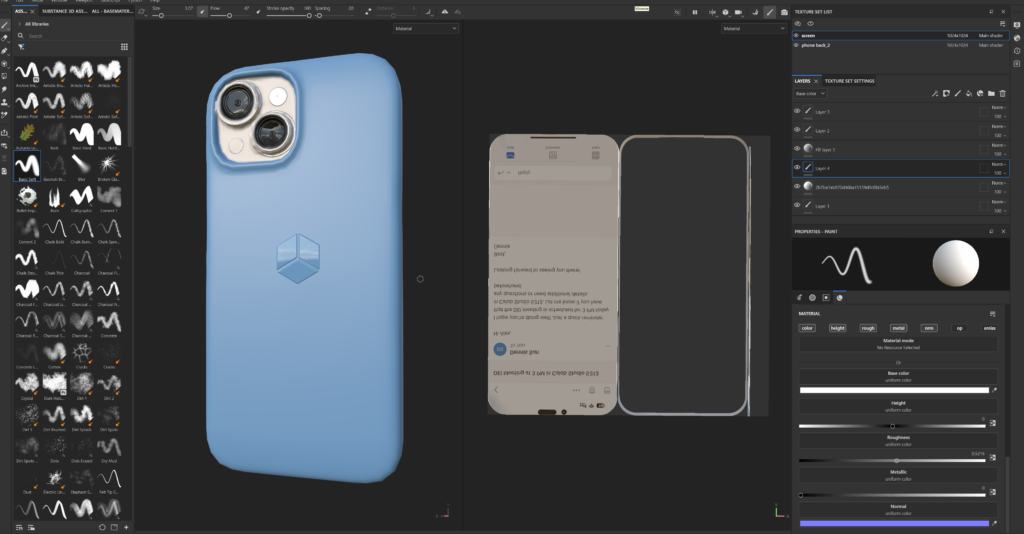Select the Clone stamp tool
1024x534 pixels.
(5, 102)
